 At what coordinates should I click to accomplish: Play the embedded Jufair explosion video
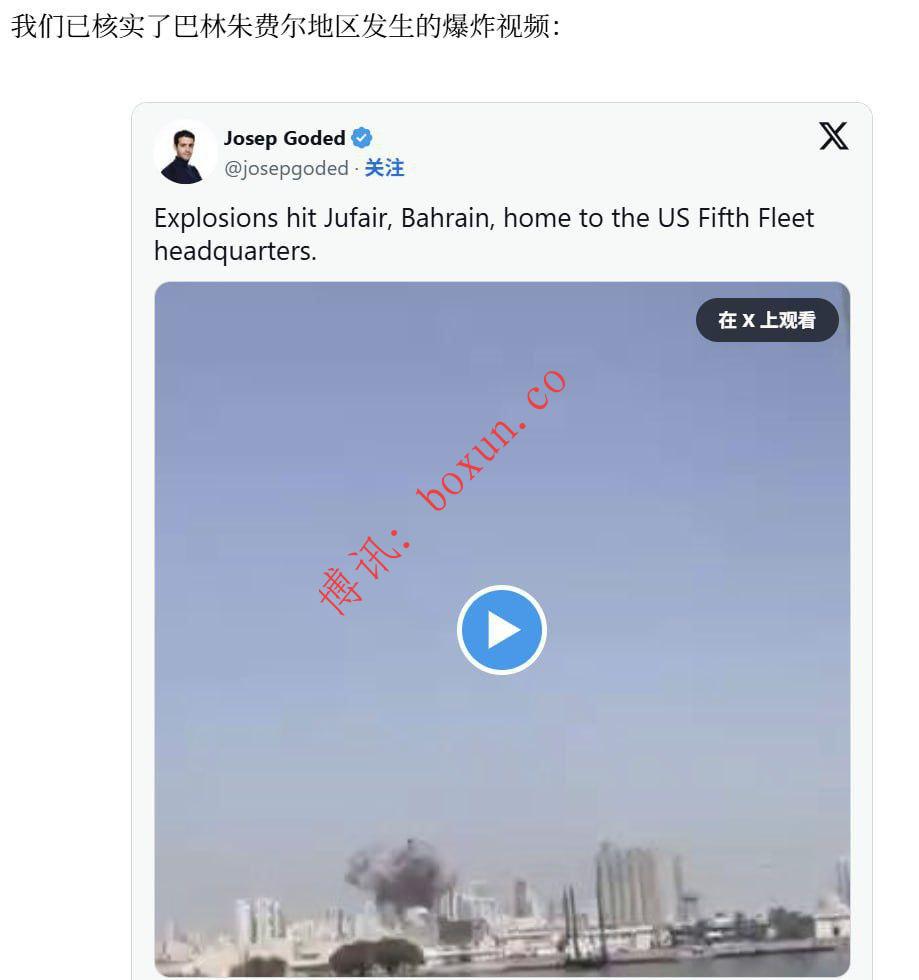click(x=501, y=630)
